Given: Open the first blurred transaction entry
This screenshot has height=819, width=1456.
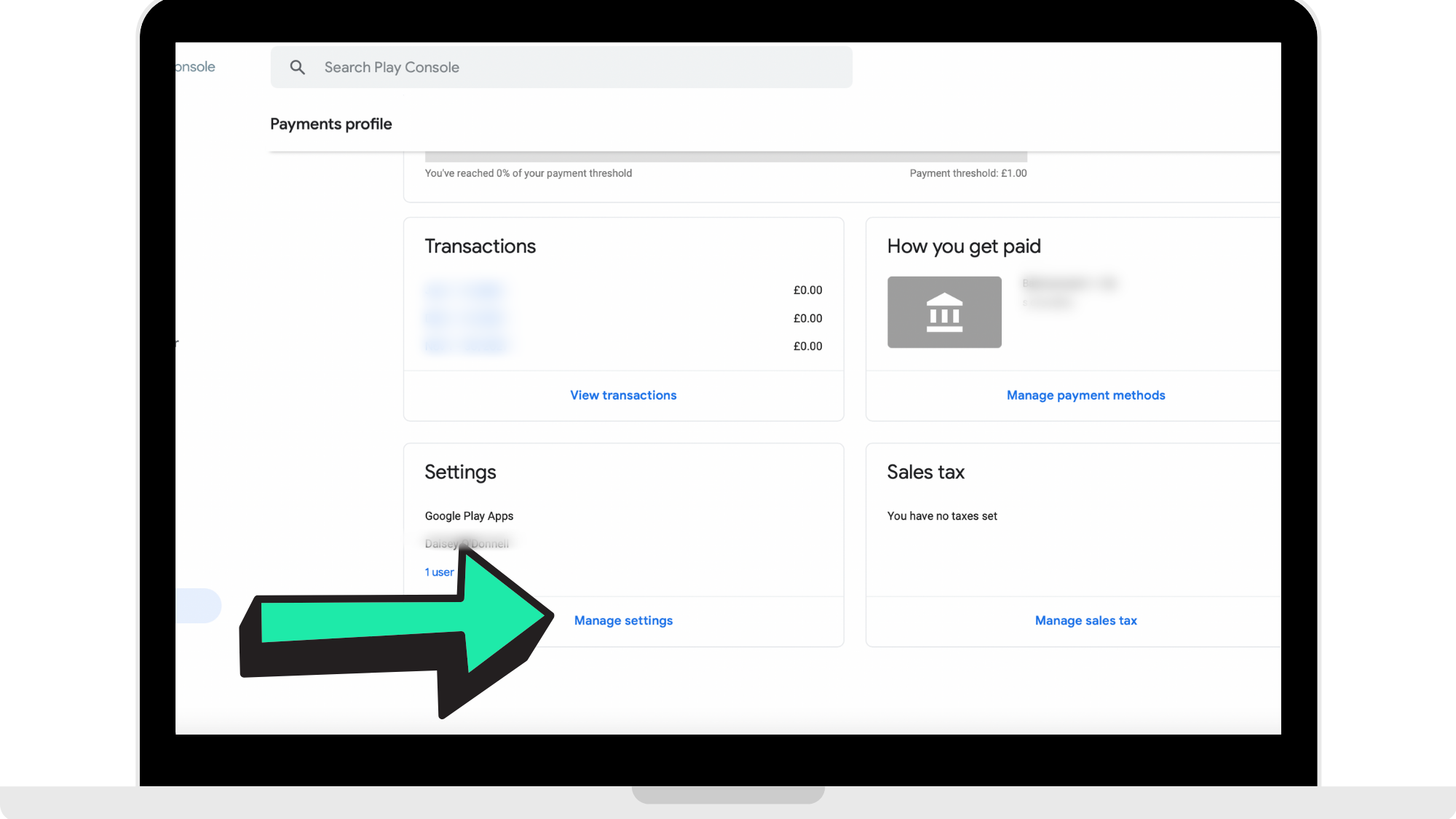Looking at the screenshot, I should [464, 290].
